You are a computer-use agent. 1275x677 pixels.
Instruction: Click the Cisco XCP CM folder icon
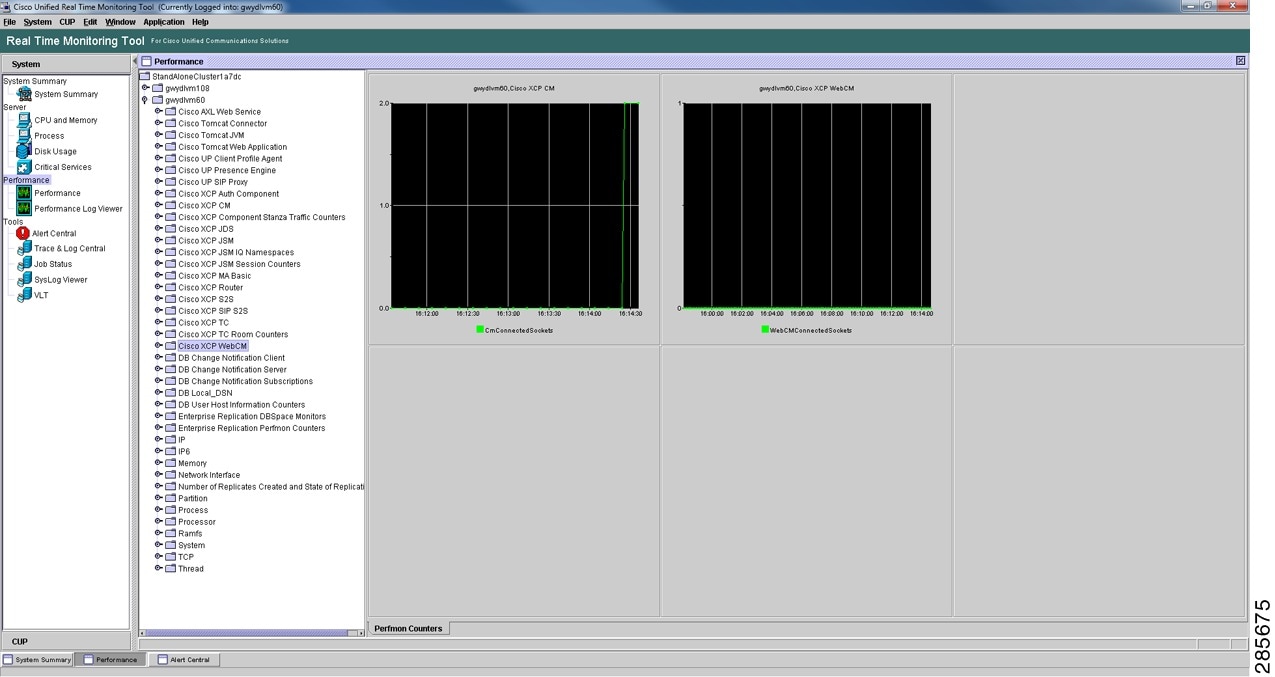170,206
